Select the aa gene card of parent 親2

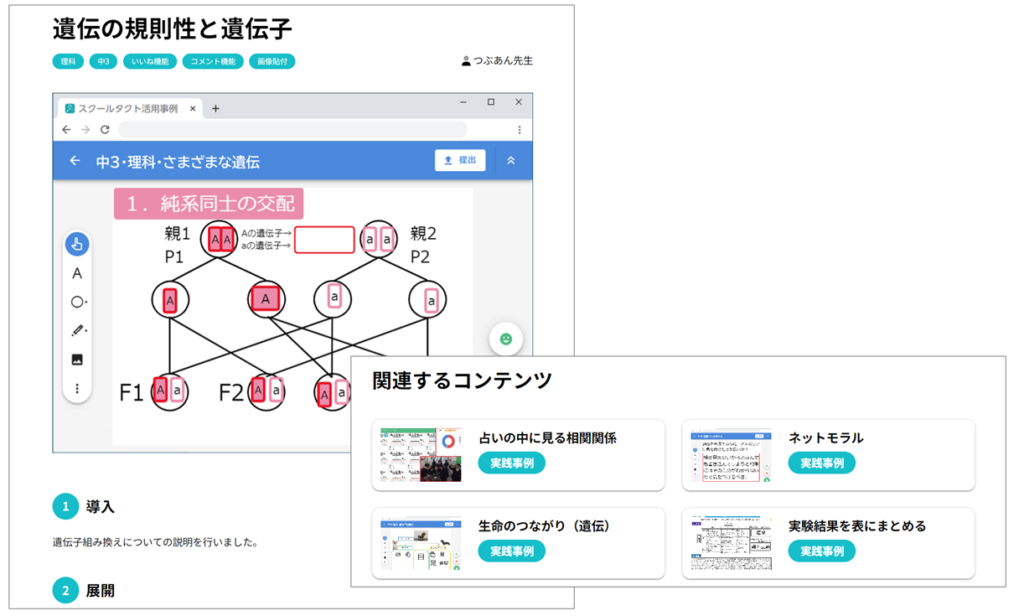pos(379,239)
